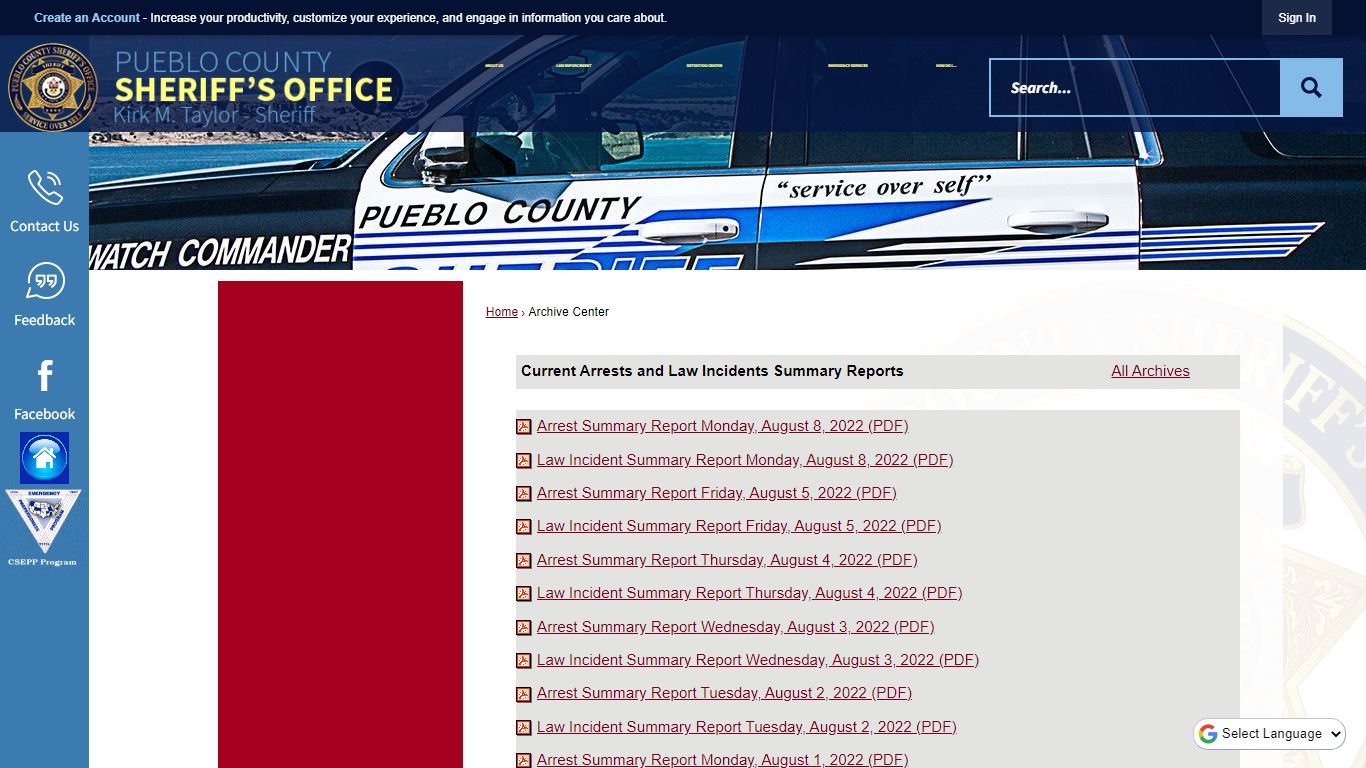Screen dimensions: 1366x768
Task: Open the Law Enforcement menu
Action: click(574, 66)
